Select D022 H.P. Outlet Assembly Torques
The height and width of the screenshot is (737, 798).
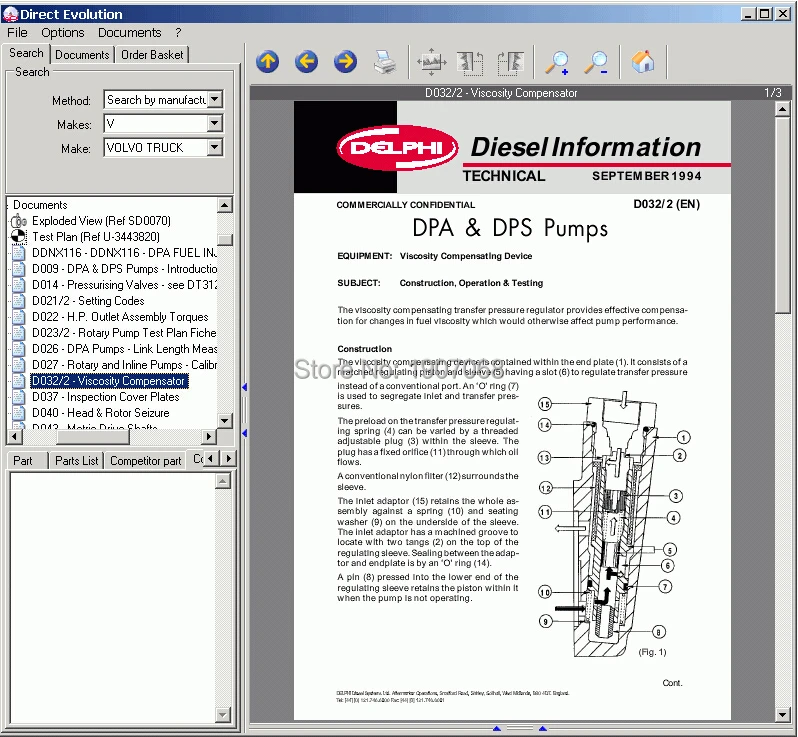[120, 317]
